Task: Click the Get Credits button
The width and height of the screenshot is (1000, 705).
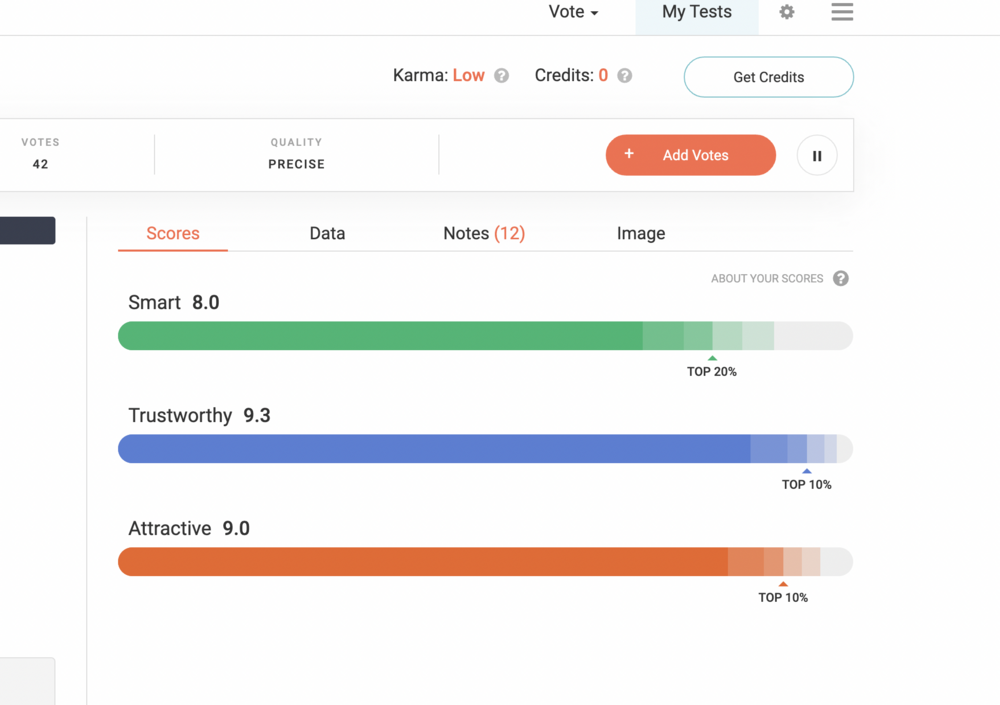Action: pos(768,77)
